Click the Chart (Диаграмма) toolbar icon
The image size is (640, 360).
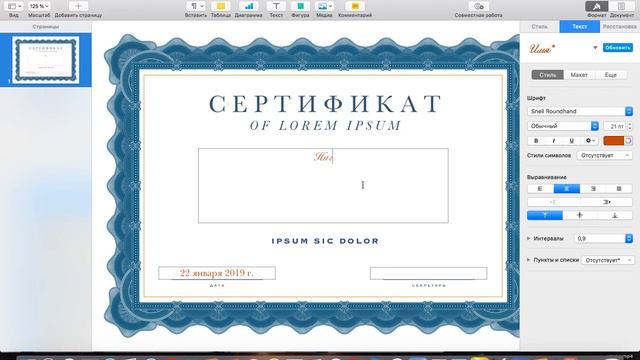[249, 7]
